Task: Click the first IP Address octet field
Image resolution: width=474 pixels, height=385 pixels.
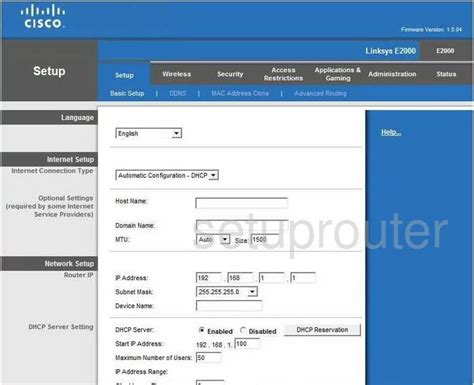Action: point(209,278)
